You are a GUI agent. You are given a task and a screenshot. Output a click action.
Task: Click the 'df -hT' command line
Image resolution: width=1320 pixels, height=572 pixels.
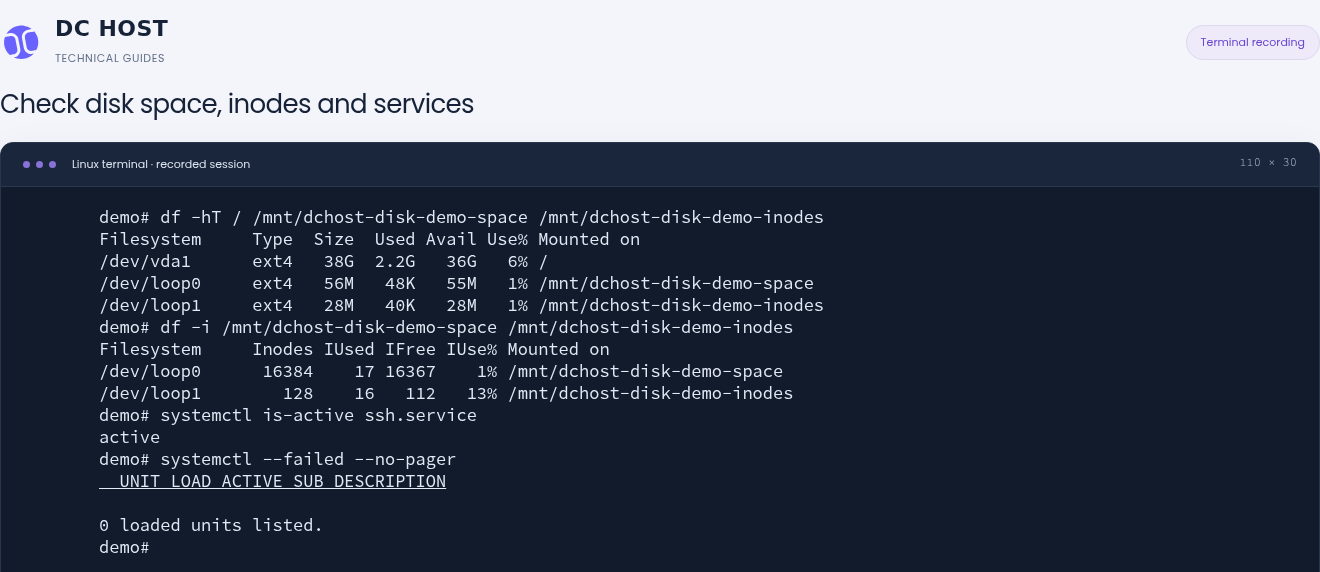[461, 217]
